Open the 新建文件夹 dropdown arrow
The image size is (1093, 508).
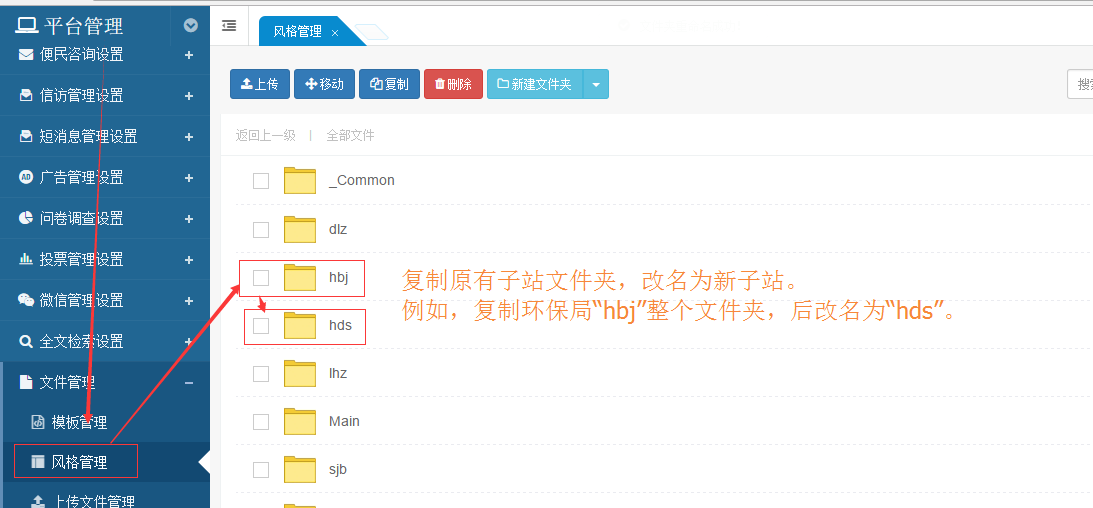[596, 84]
